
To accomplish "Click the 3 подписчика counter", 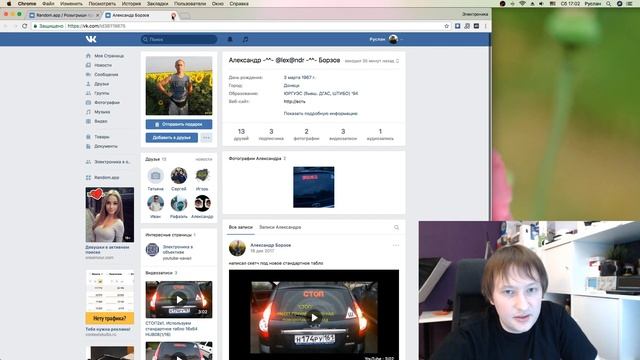I will 271,134.
